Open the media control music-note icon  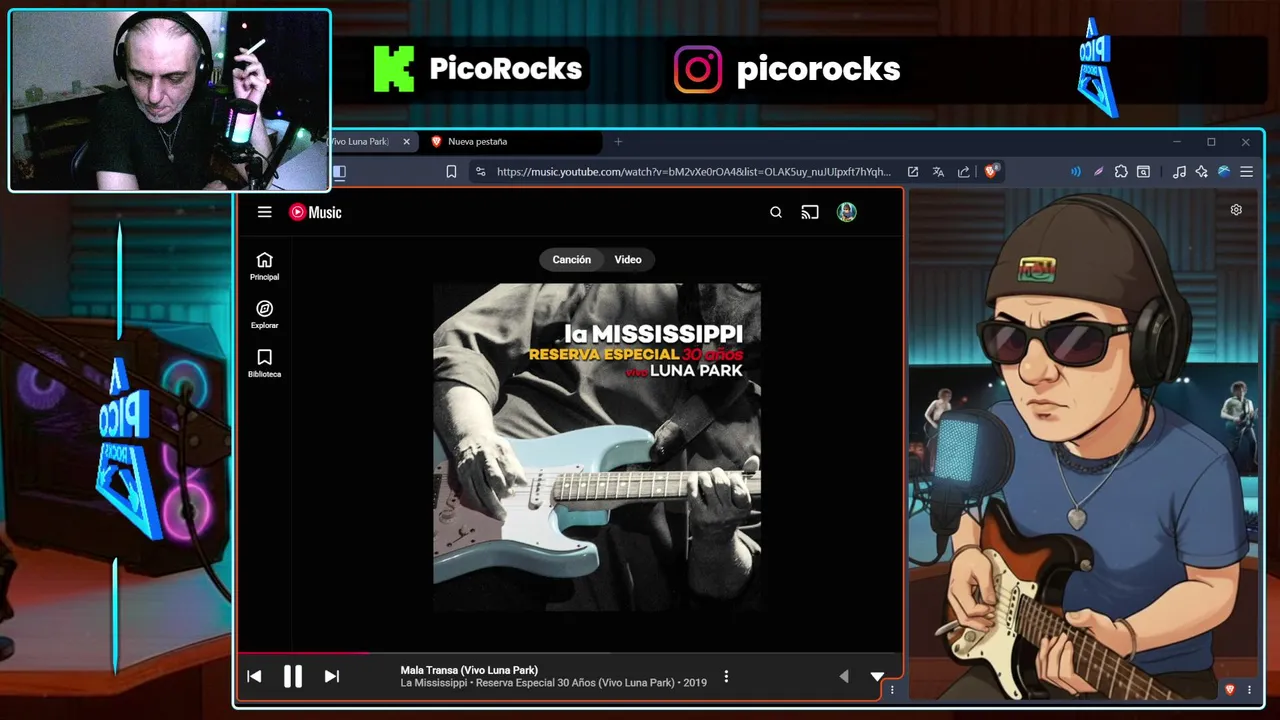(1179, 172)
